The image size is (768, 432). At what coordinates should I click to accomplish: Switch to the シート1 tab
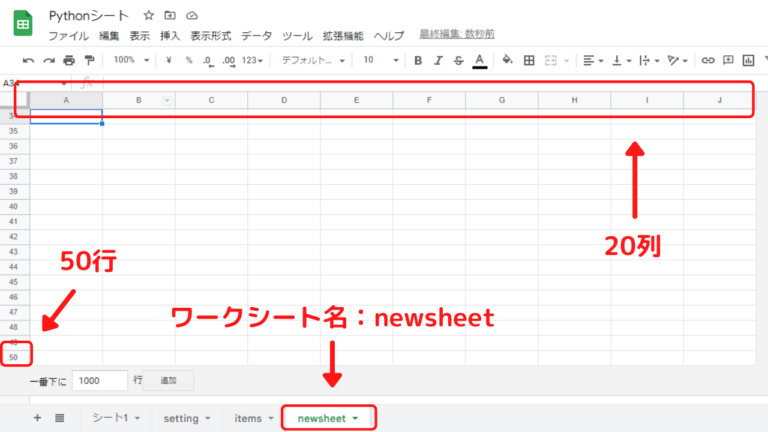point(116,418)
